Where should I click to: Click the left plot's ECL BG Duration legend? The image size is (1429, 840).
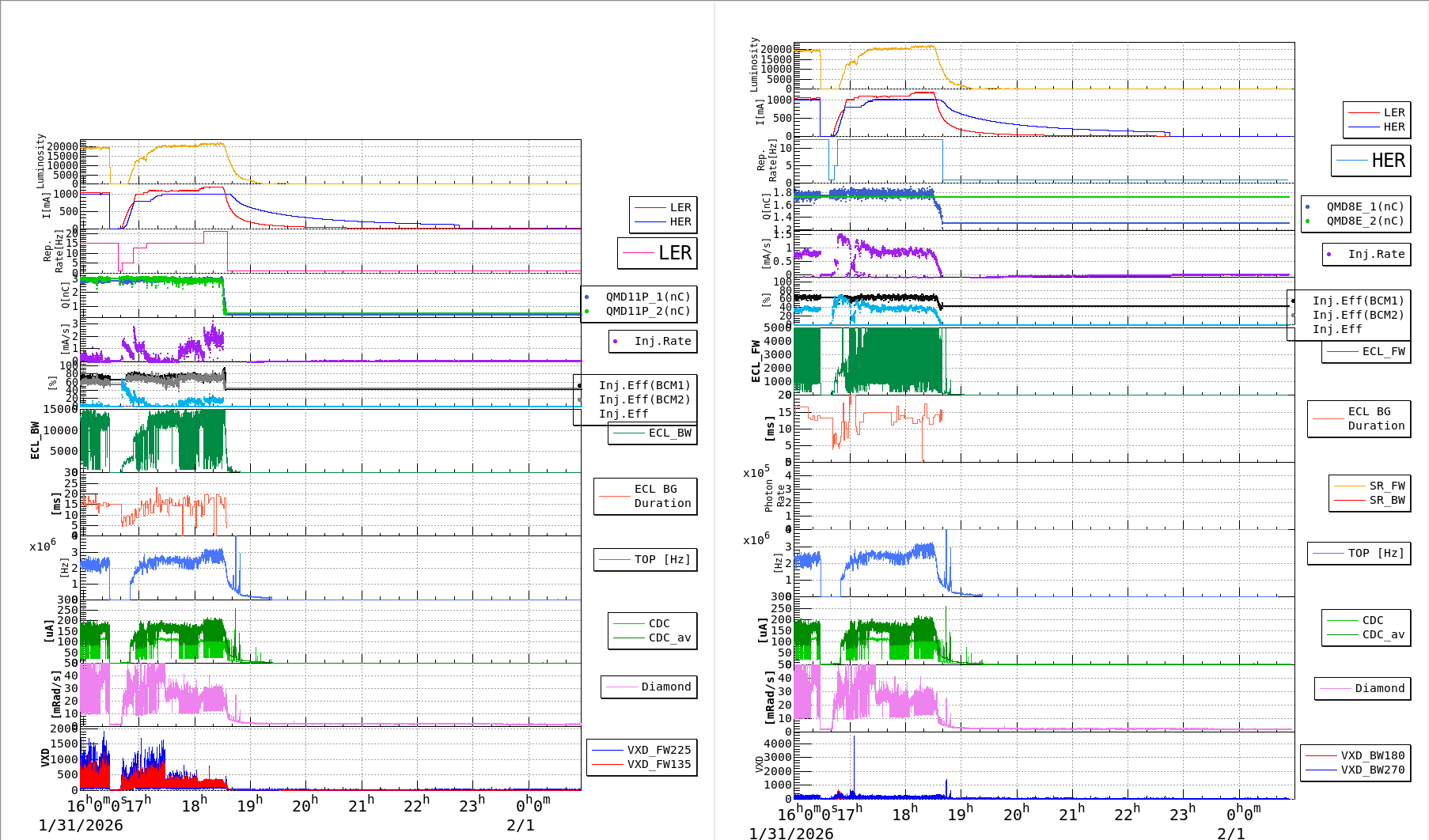coord(646,497)
